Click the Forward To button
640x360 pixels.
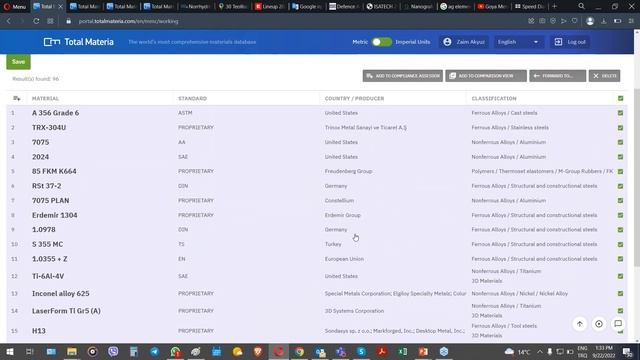click(x=558, y=76)
